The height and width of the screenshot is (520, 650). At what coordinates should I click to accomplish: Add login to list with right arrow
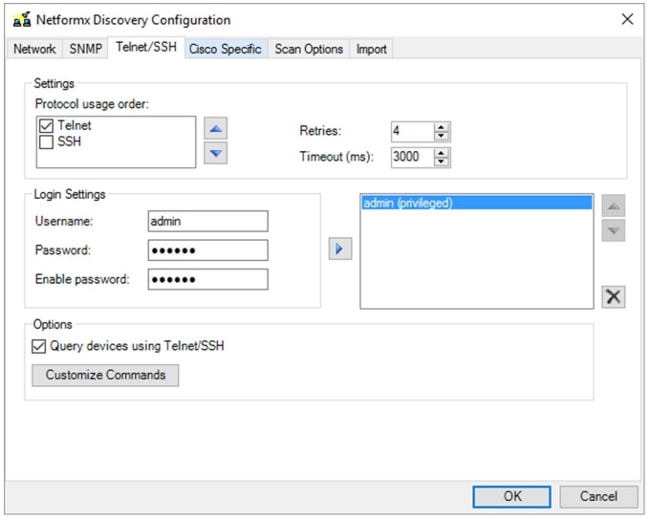340,249
